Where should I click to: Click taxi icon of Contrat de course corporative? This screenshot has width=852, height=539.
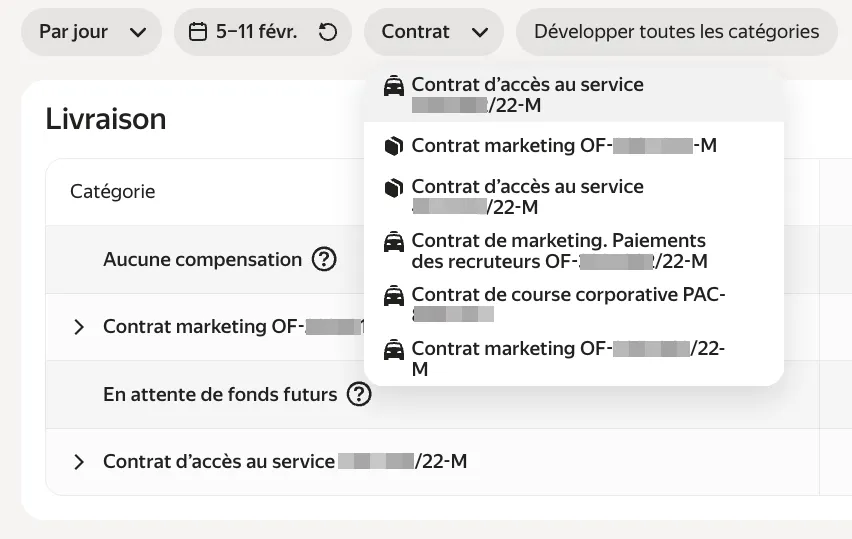394,296
